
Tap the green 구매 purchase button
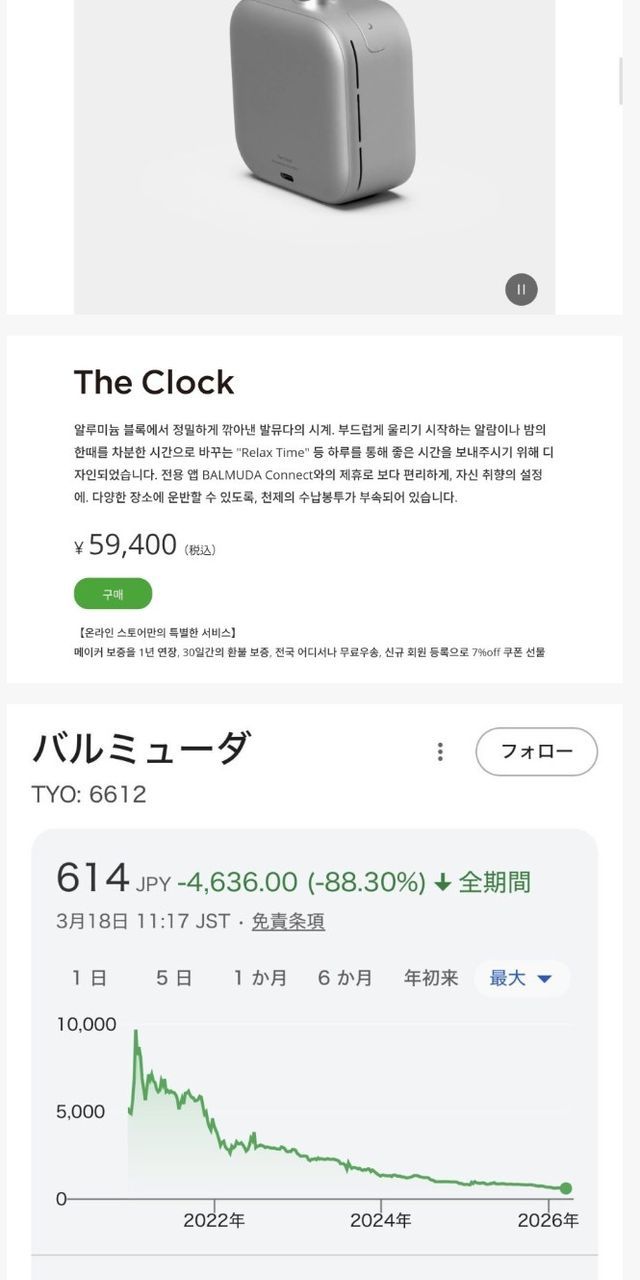click(x=113, y=593)
